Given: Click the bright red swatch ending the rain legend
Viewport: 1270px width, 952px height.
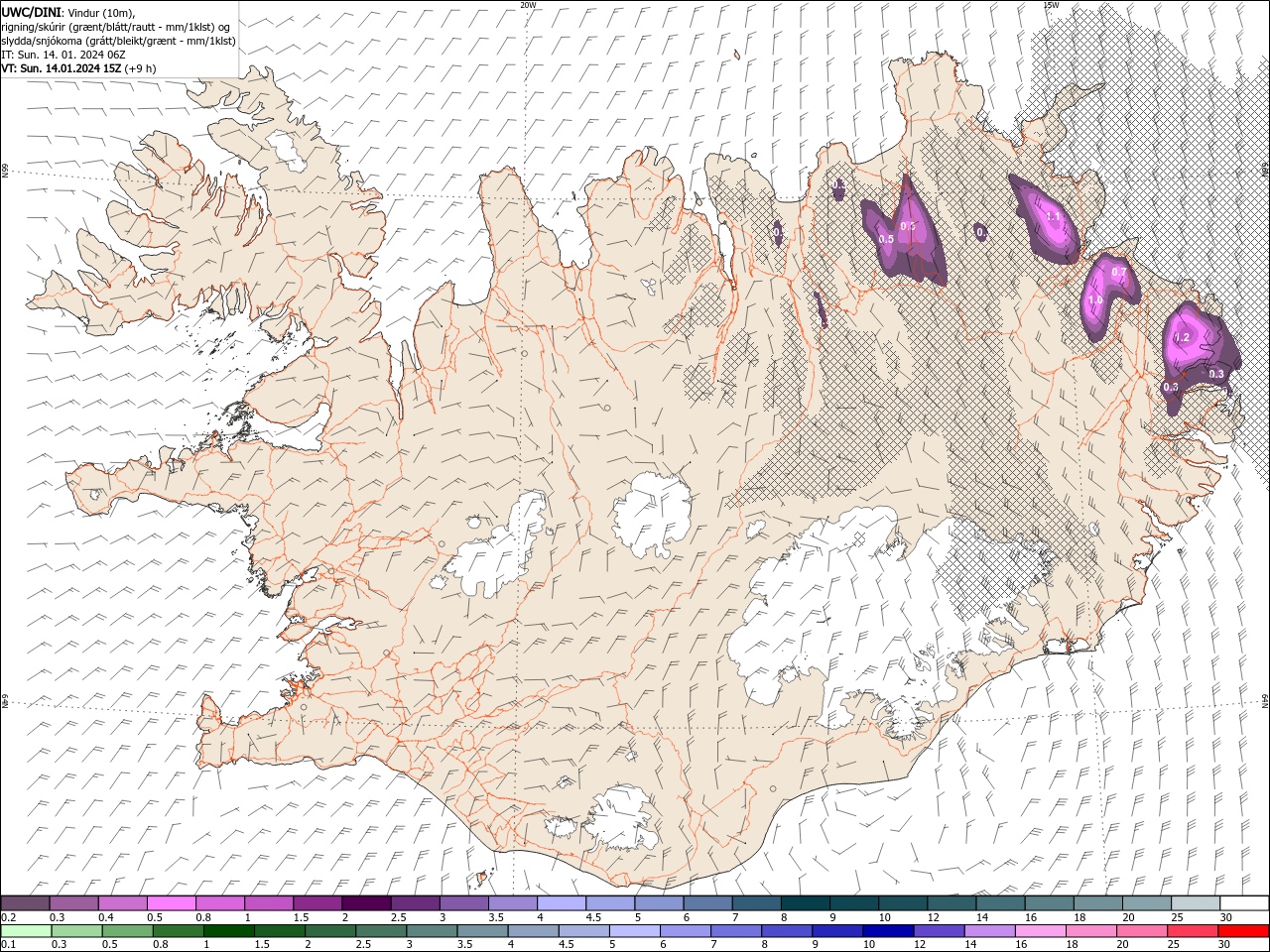Looking at the screenshot, I should click(x=1243, y=931).
